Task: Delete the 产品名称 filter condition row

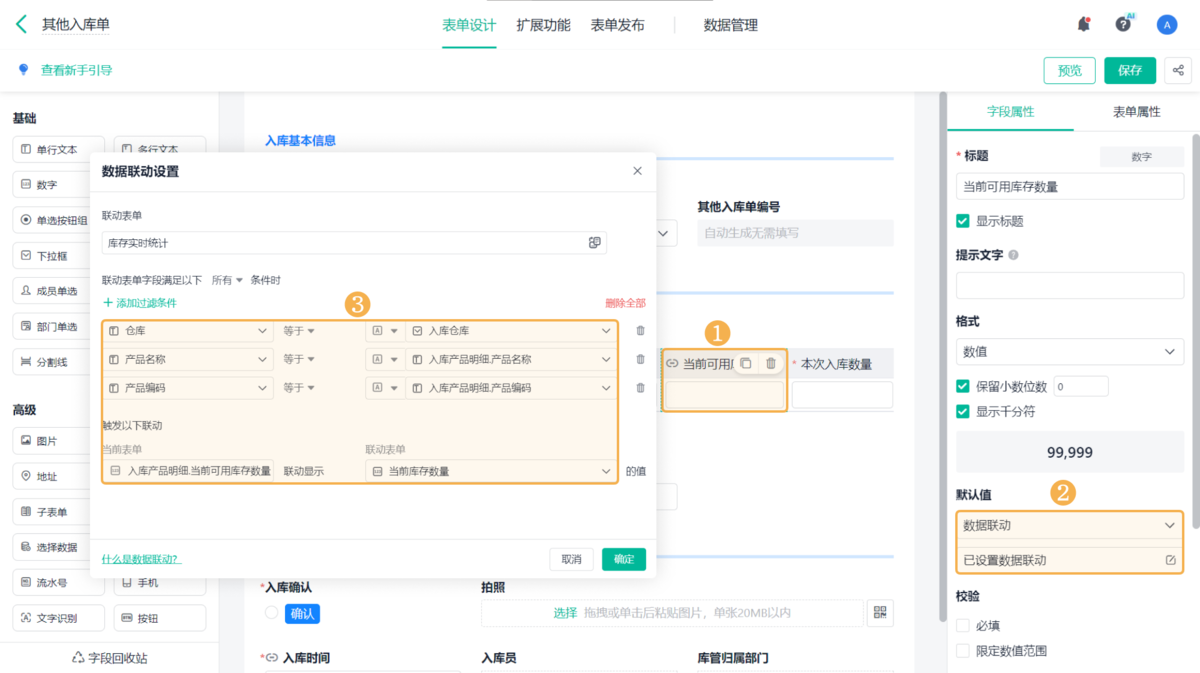Action: click(640, 360)
